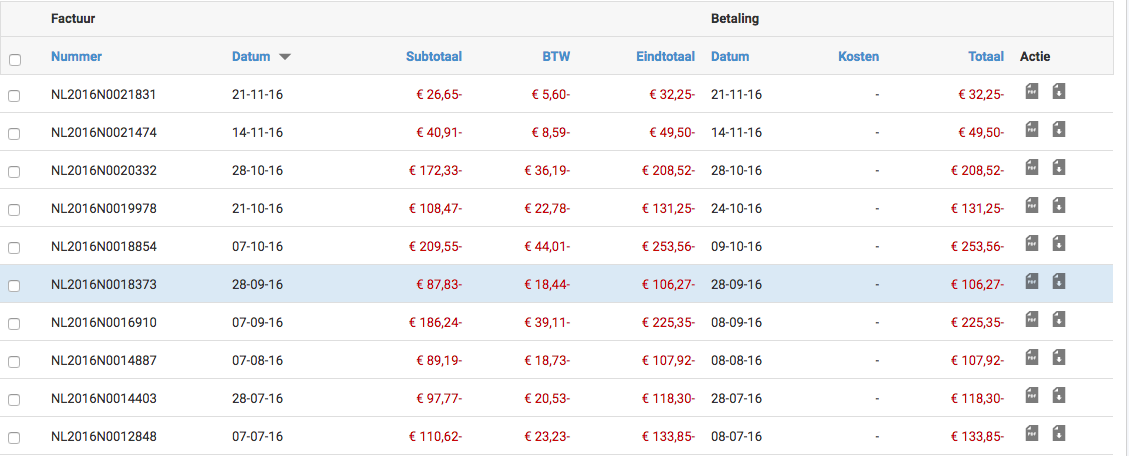This screenshot has height=456, width=1129.
Task: Click download icon for invoice NL2016N0021474
Action: tap(1058, 130)
